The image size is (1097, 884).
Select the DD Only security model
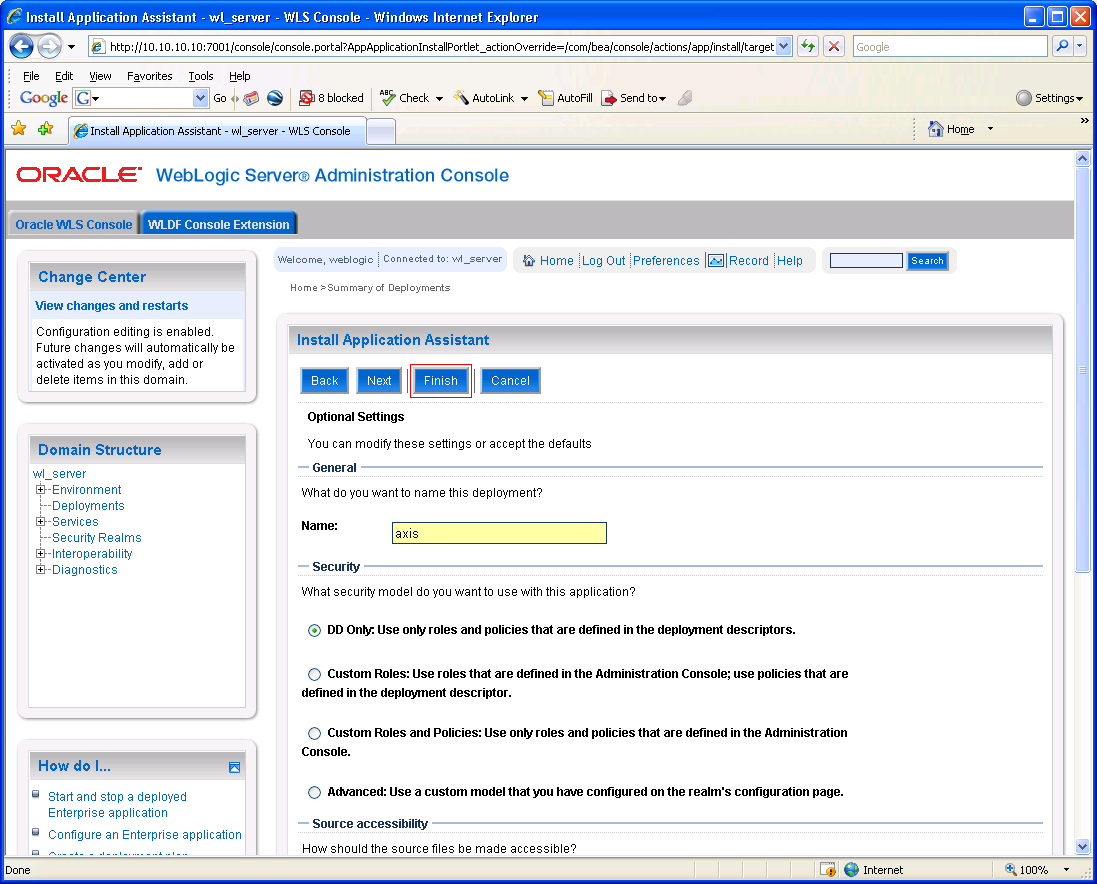315,630
